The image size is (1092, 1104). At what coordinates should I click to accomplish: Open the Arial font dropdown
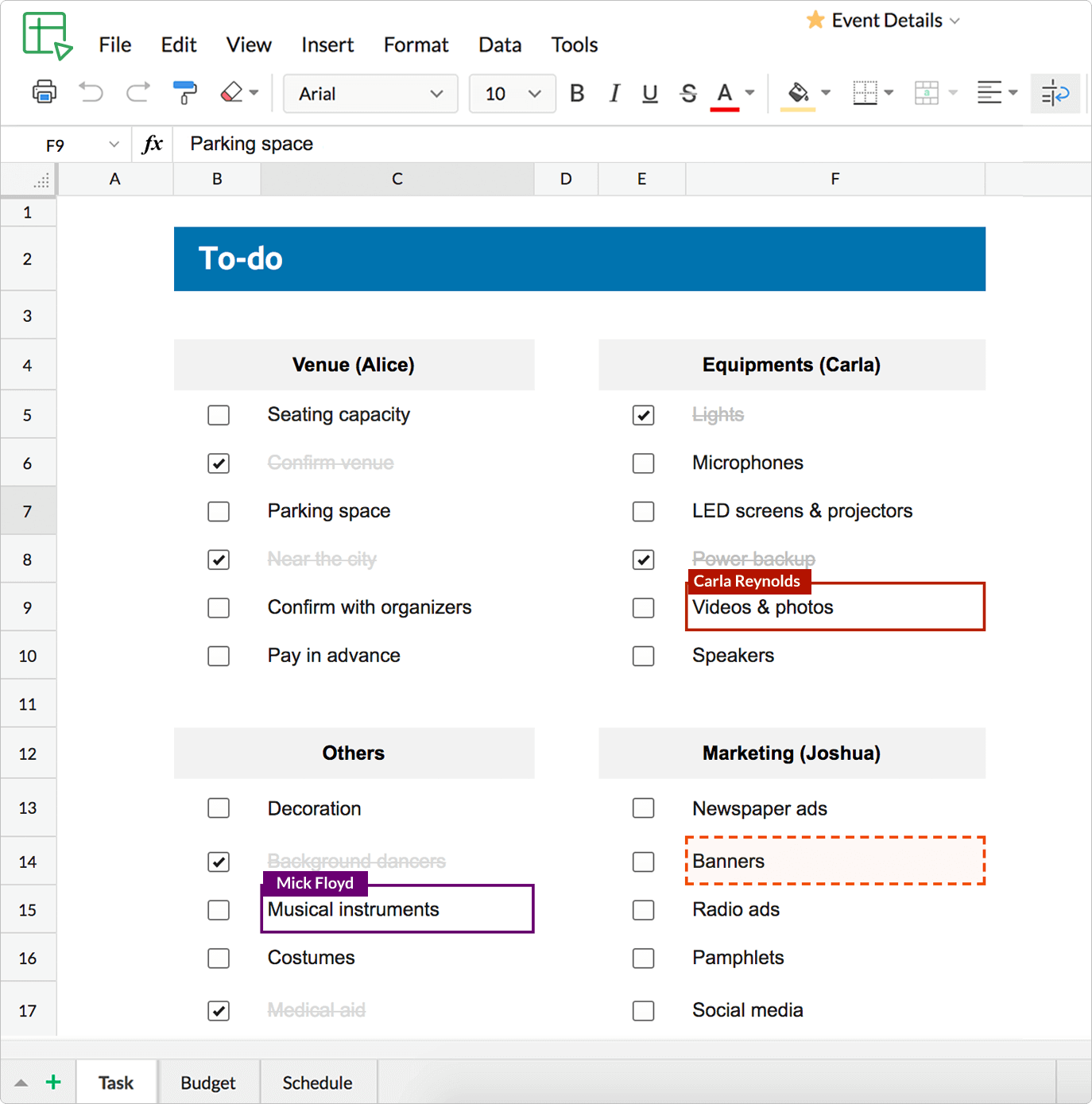(x=370, y=93)
